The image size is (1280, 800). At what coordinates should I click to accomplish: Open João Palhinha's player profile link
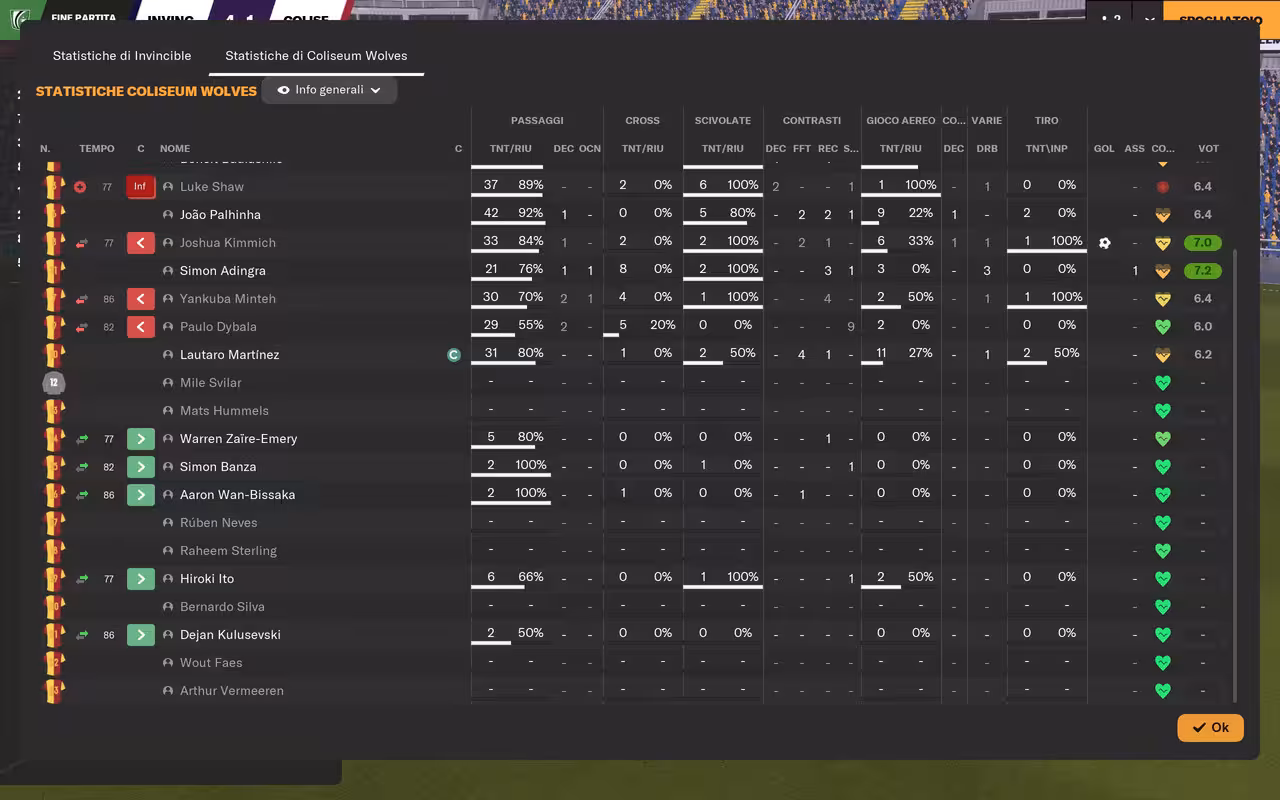220,215
